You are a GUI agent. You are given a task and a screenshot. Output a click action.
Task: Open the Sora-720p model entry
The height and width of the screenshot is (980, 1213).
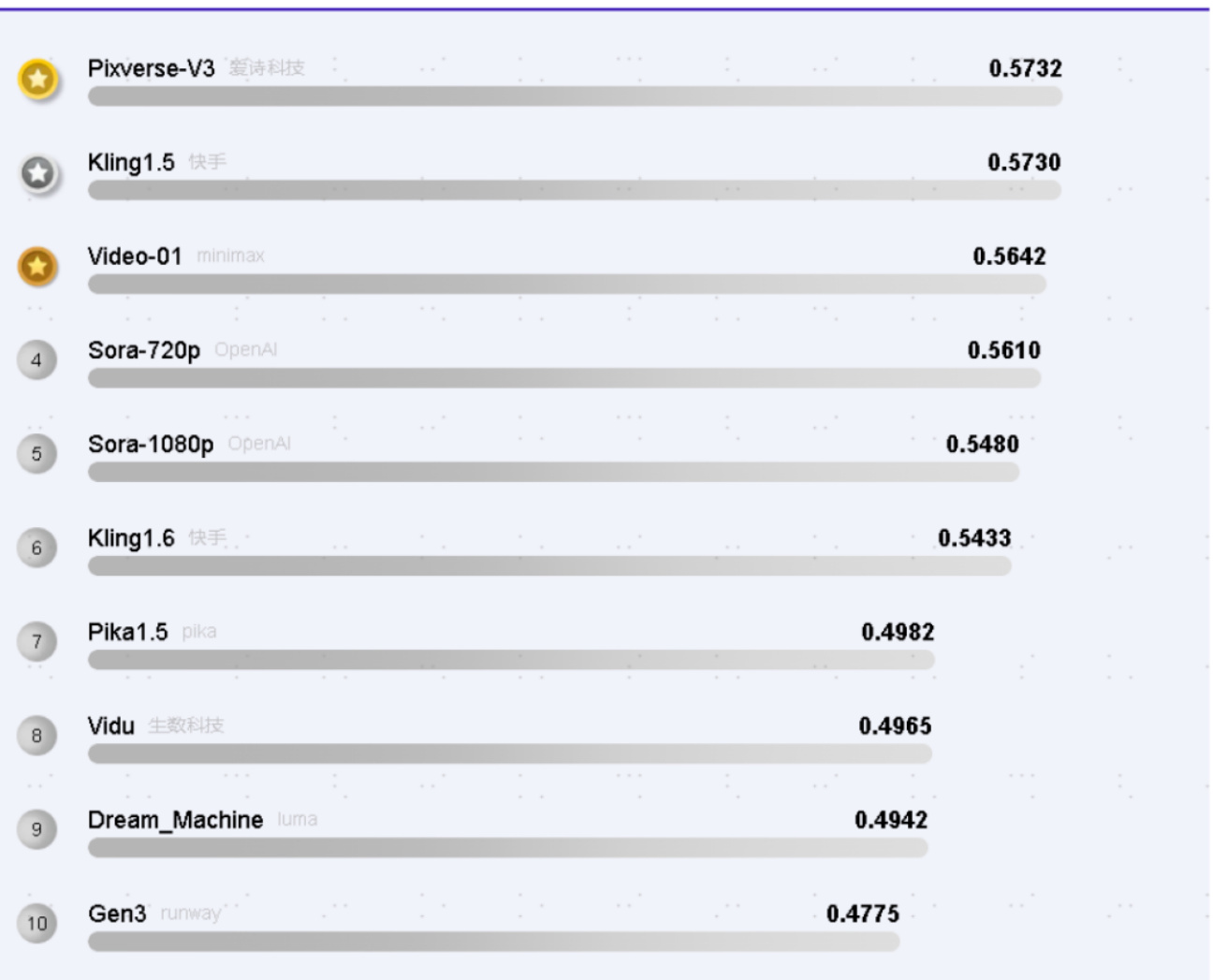[x=144, y=350]
